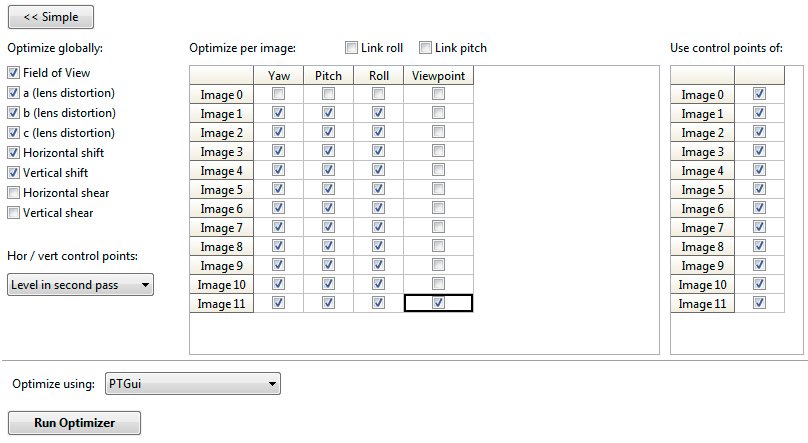808x443 pixels.
Task: Click the << Simple button
Action: [51, 17]
